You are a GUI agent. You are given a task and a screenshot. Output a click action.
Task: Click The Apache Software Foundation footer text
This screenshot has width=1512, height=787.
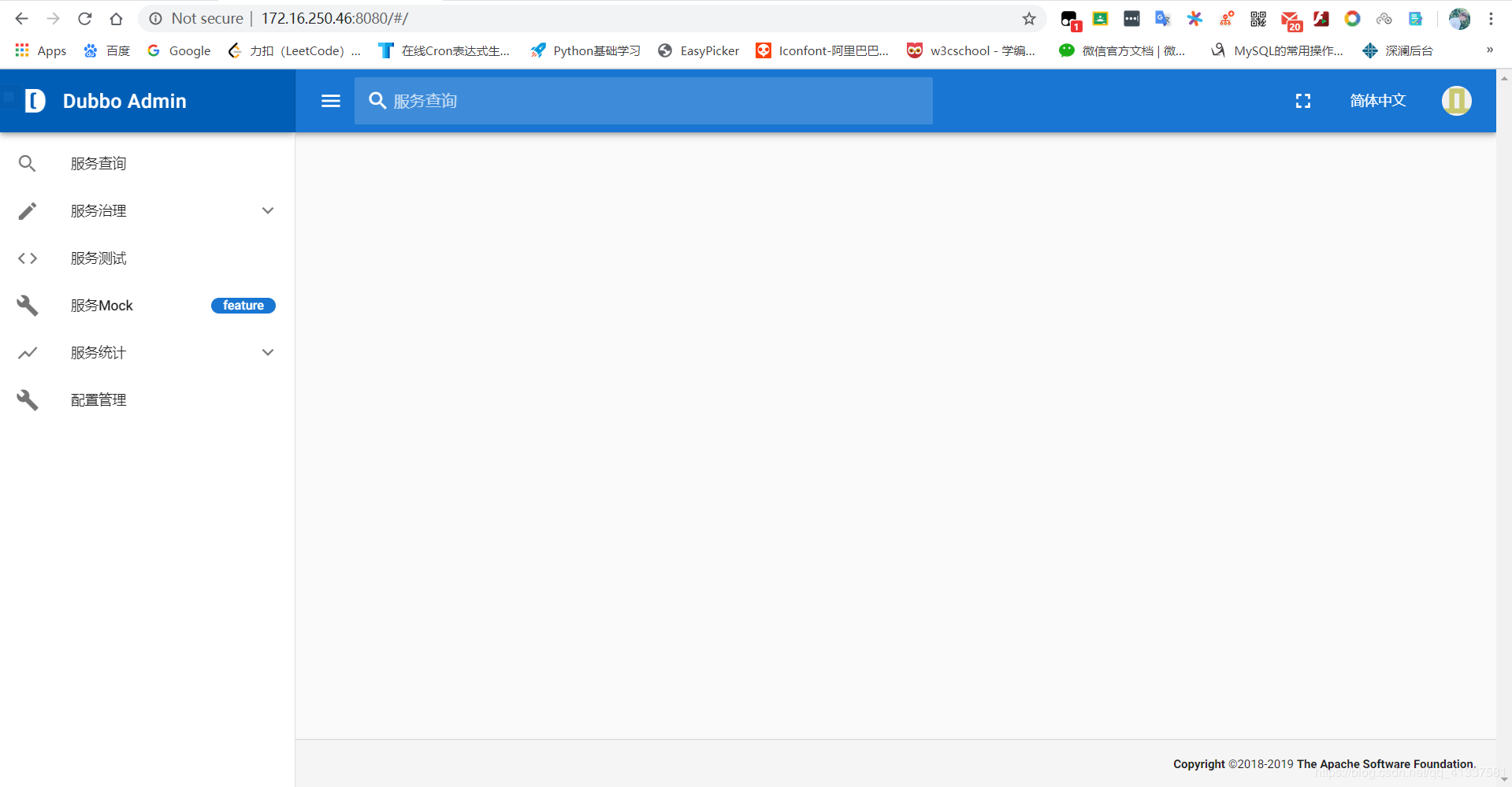1385,764
